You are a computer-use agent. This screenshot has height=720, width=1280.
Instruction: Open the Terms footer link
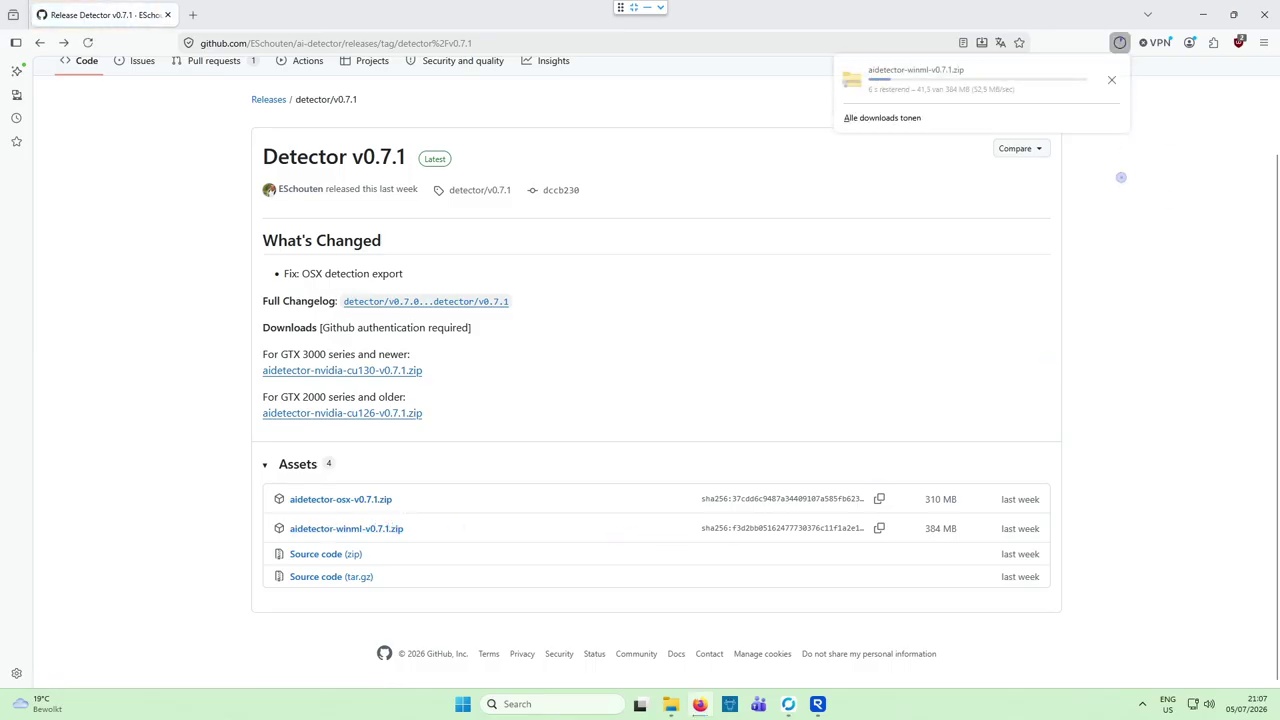(x=488, y=654)
